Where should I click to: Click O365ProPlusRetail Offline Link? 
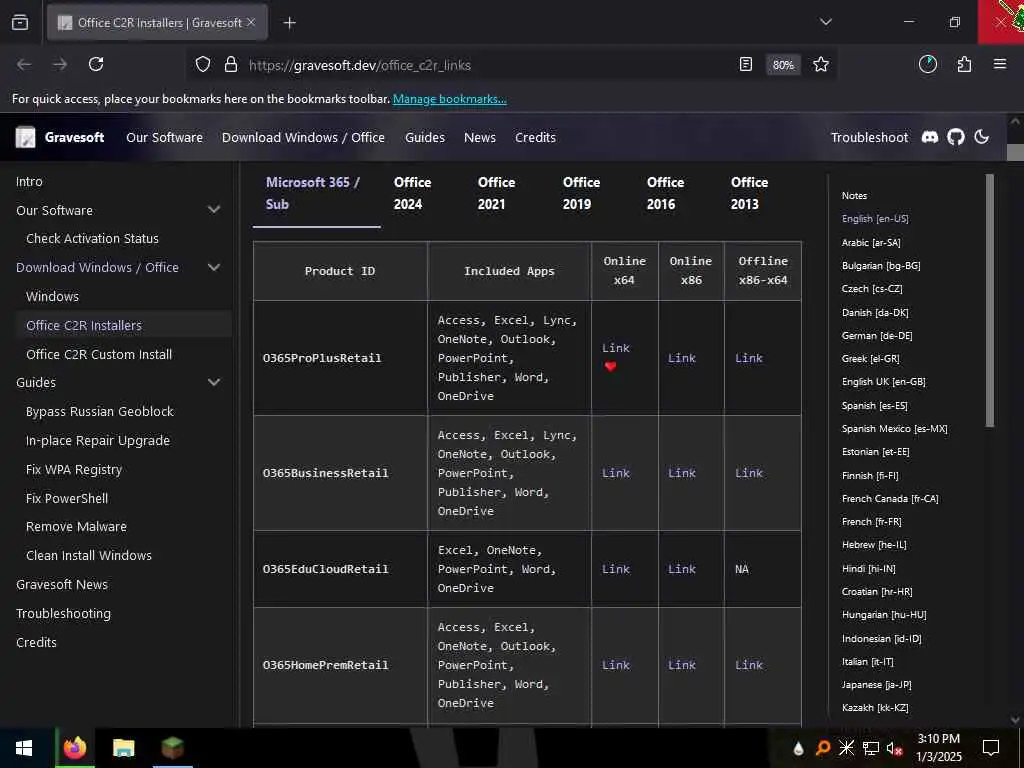click(748, 358)
